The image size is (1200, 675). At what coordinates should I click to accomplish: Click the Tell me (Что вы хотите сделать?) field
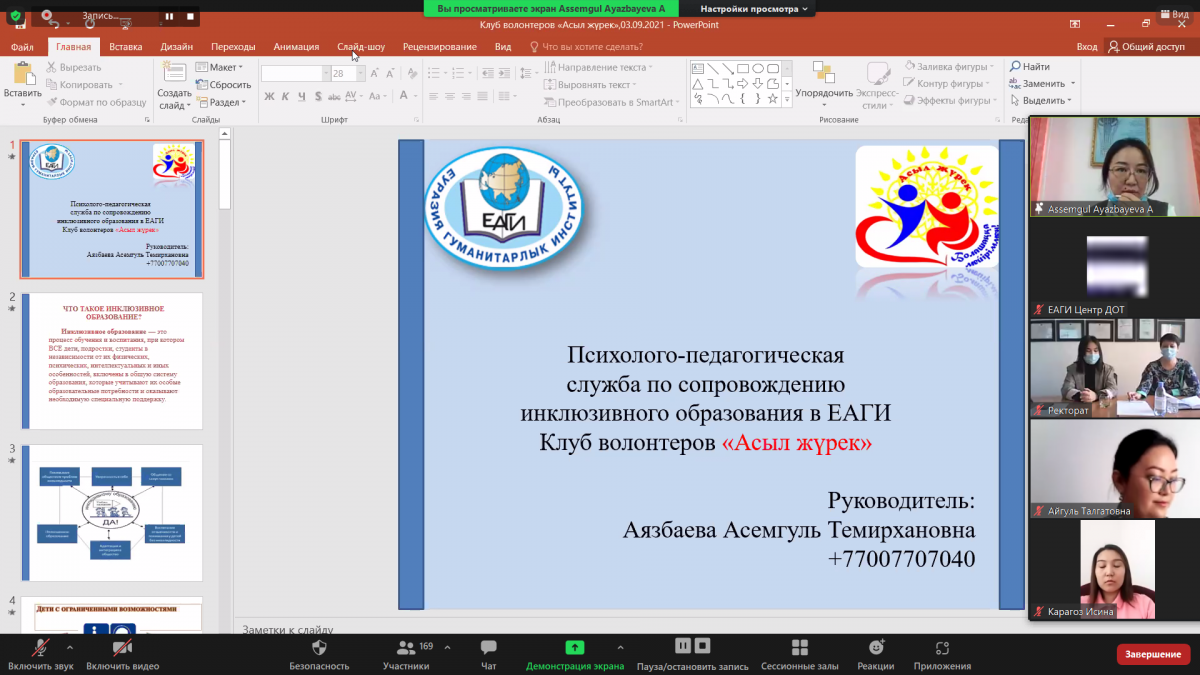click(x=587, y=46)
